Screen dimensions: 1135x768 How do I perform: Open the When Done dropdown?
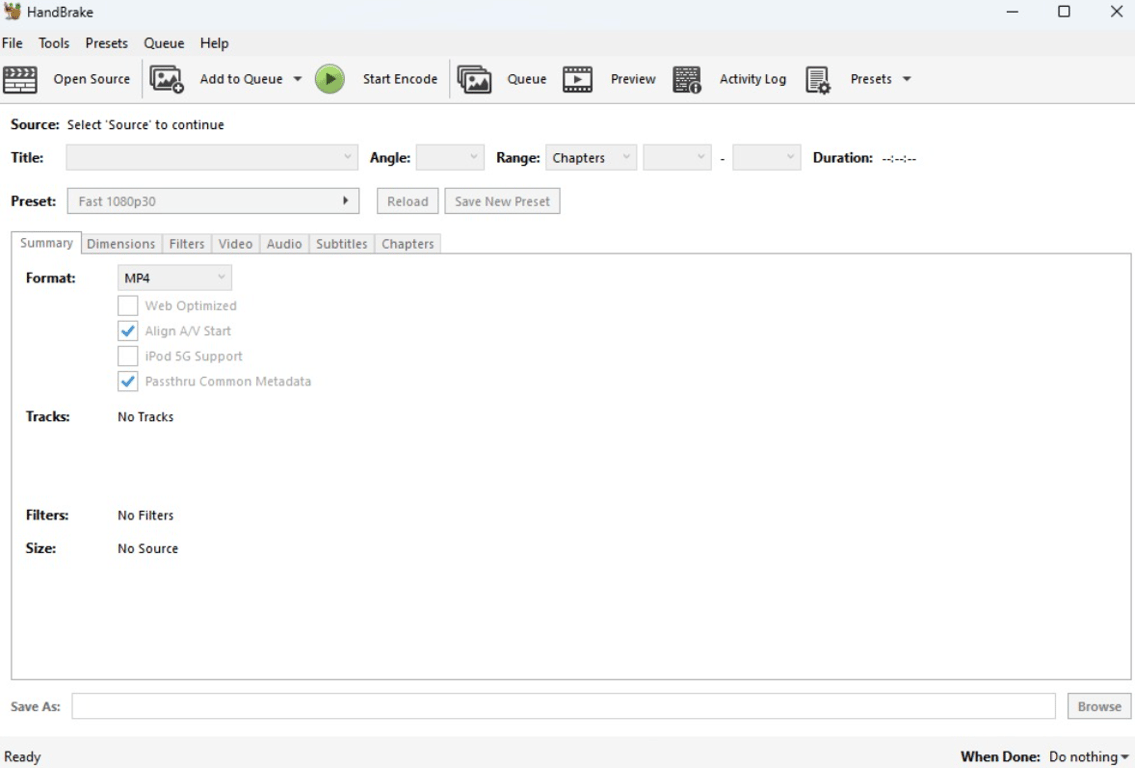[x=1087, y=757]
